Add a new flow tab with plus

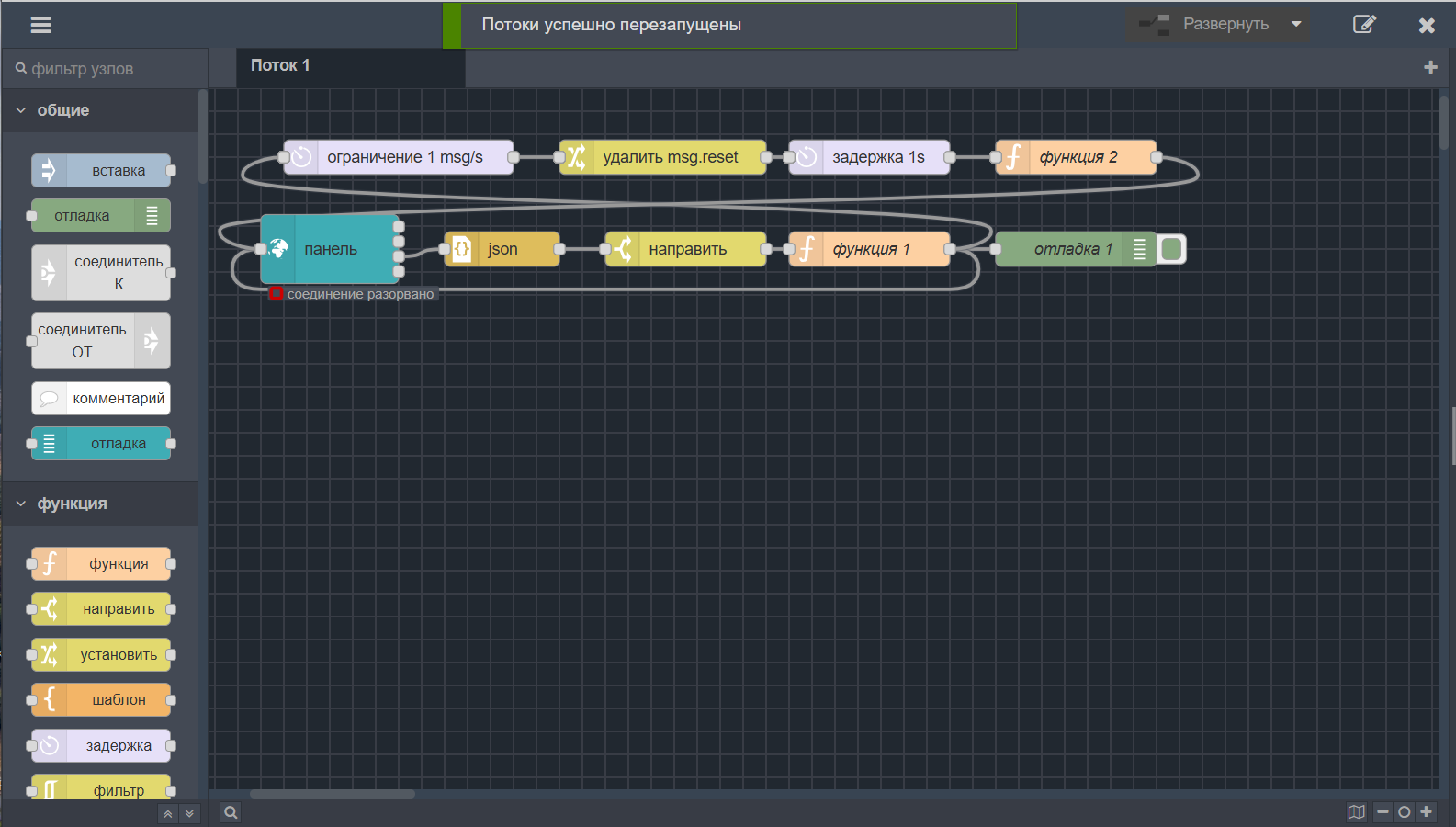click(x=1430, y=67)
